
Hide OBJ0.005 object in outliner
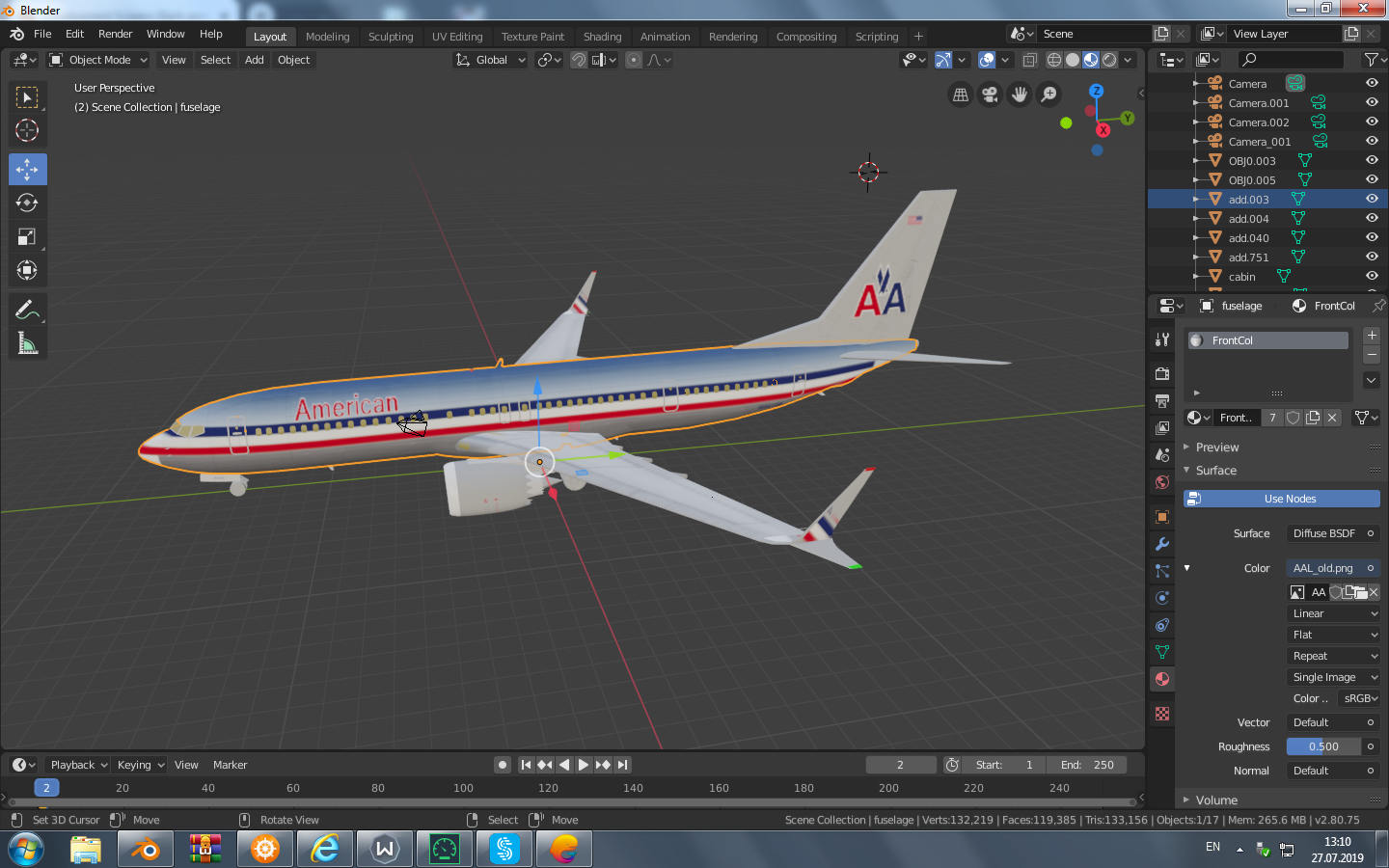click(x=1372, y=179)
